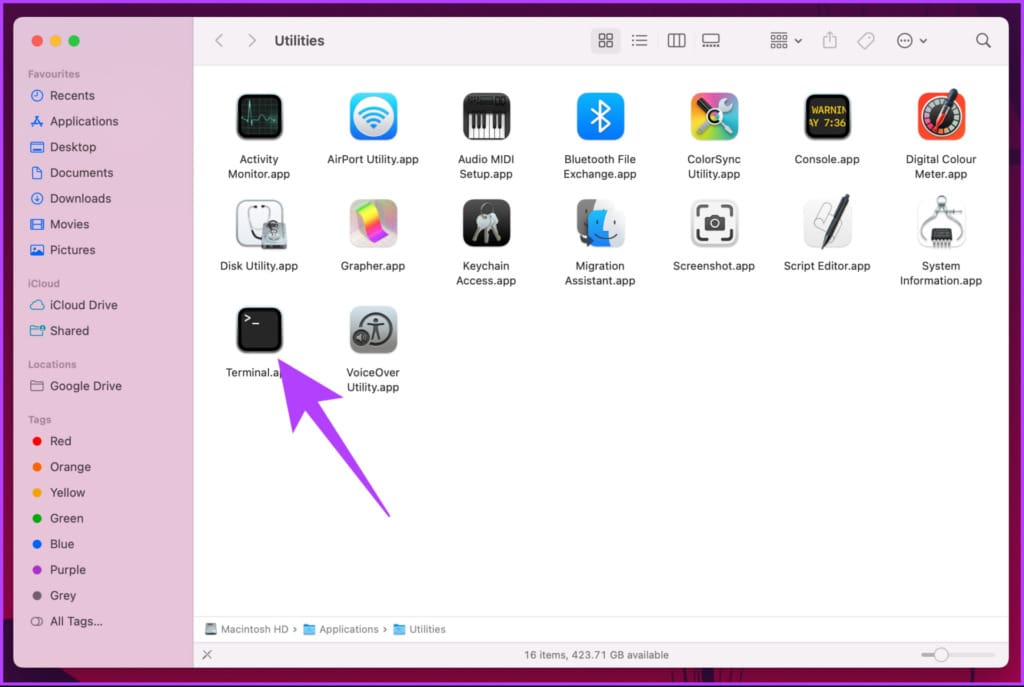The image size is (1024, 687).
Task: Click the iCloud section header
Action: click(x=44, y=283)
